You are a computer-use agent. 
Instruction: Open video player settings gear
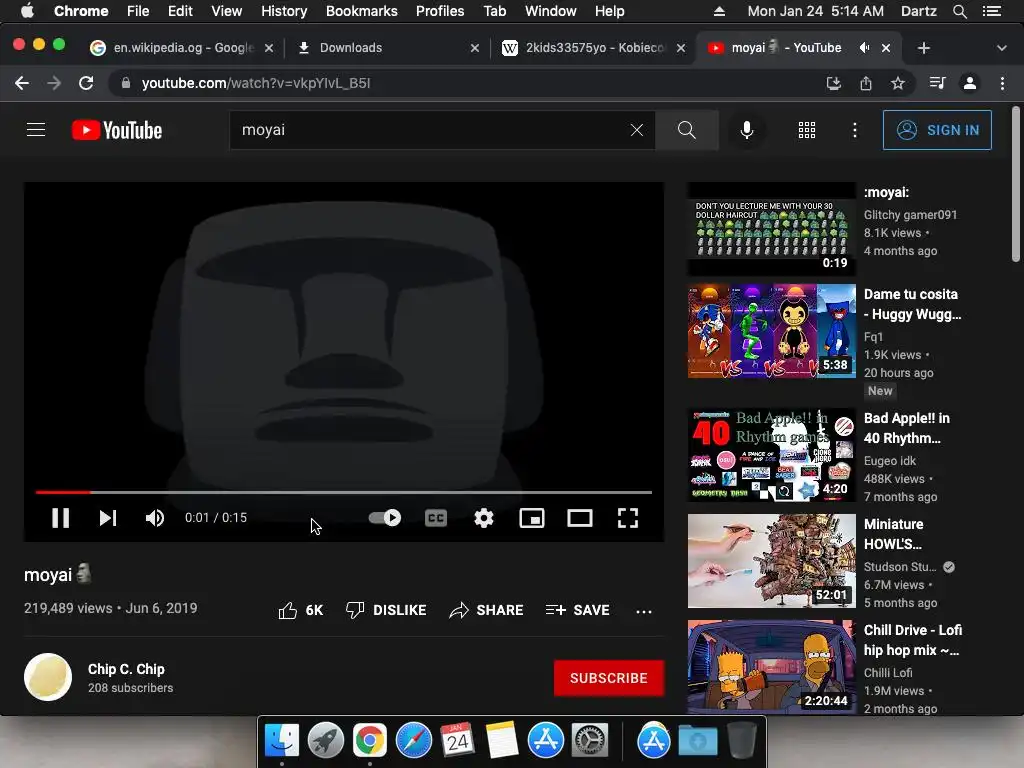pyautogui.click(x=484, y=518)
